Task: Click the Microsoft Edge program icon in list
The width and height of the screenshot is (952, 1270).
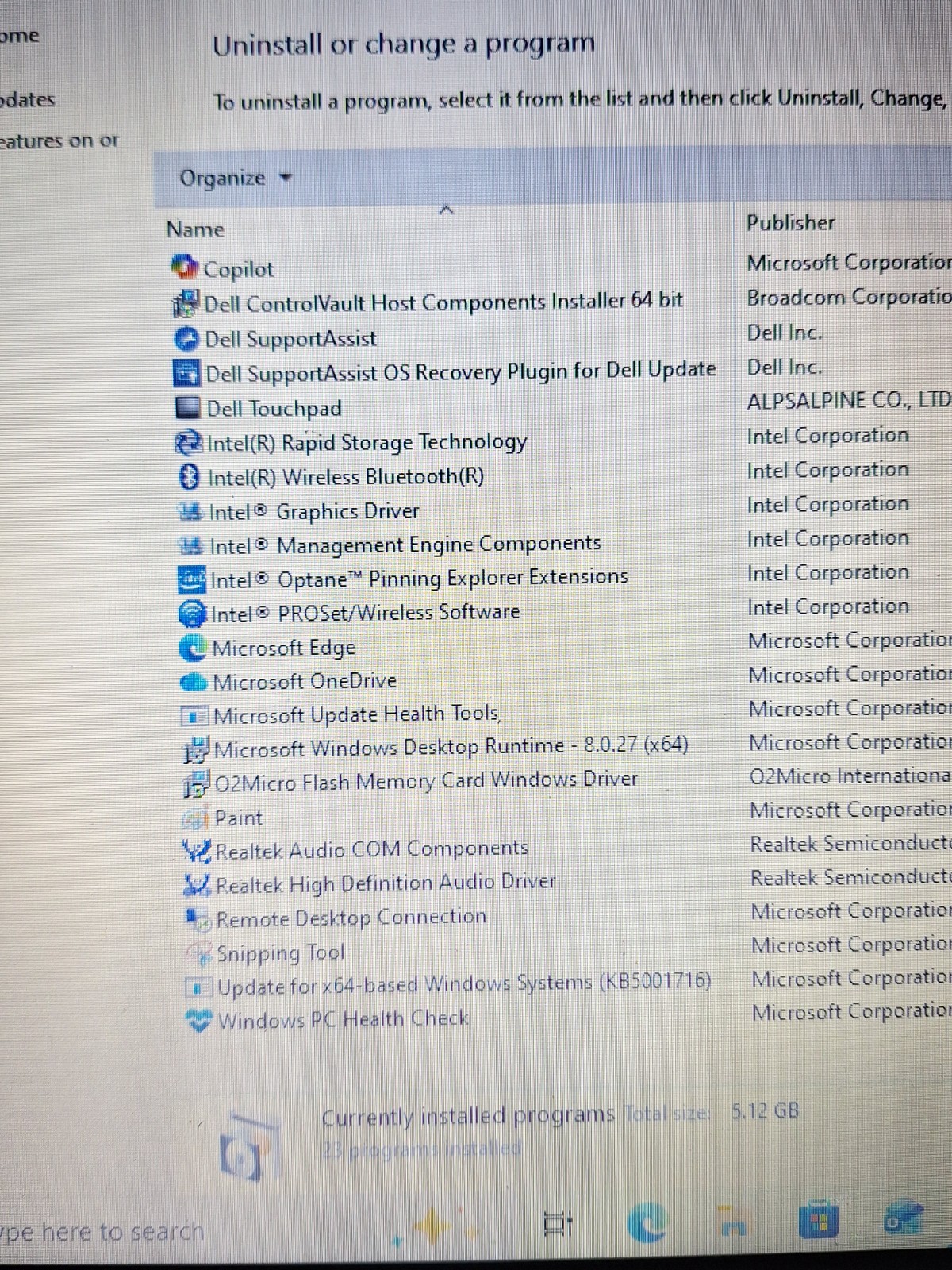Action: (194, 648)
